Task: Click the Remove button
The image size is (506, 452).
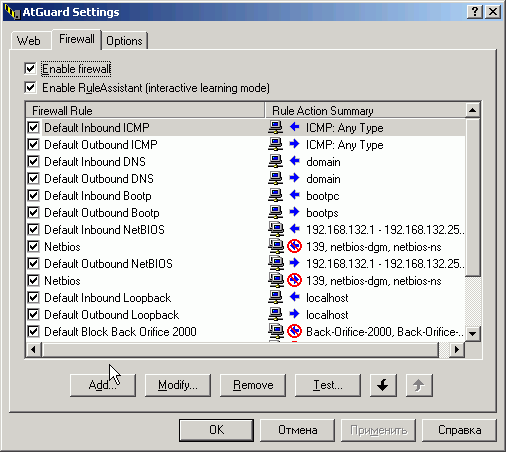Action: click(253, 385)
